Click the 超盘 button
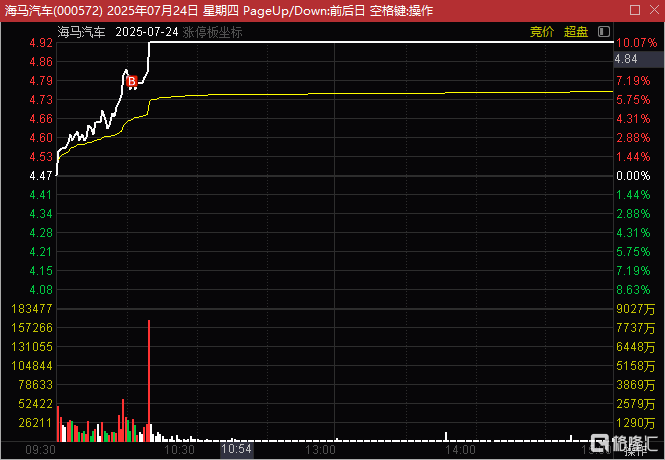The image size is (665, 460). click(576, 32)
